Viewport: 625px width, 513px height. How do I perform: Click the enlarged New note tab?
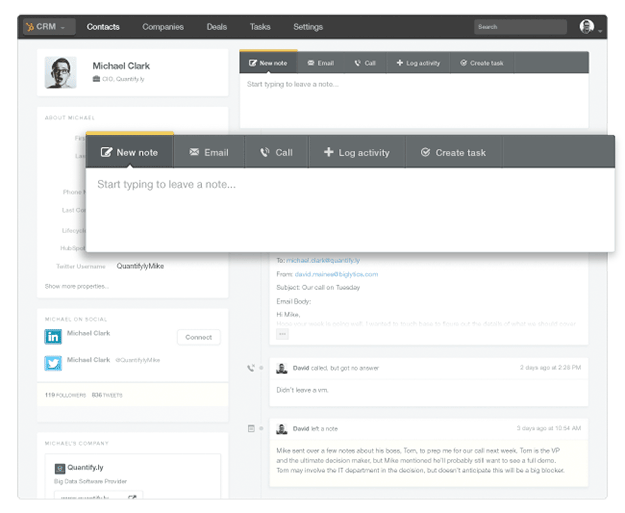click(130, 152)
